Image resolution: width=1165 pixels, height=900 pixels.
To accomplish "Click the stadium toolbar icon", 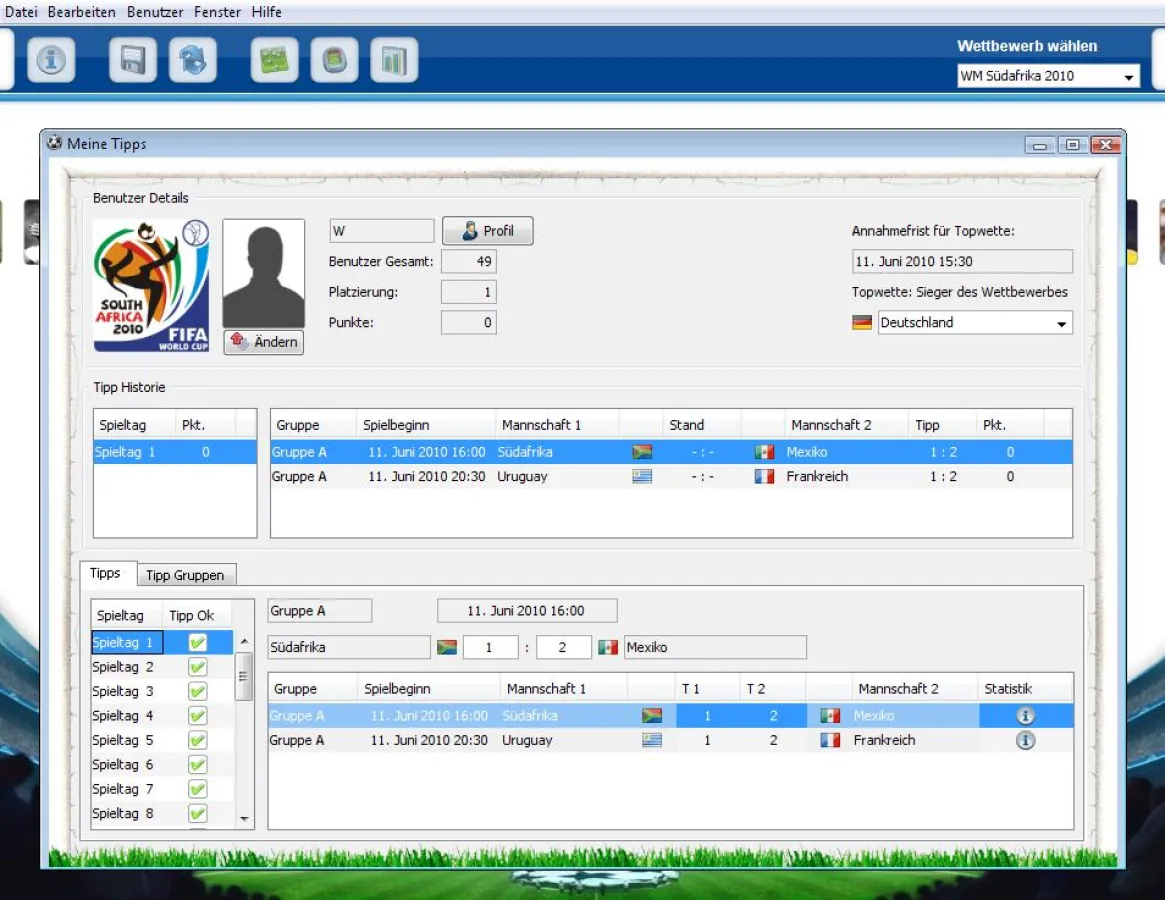I will (334, 59).
